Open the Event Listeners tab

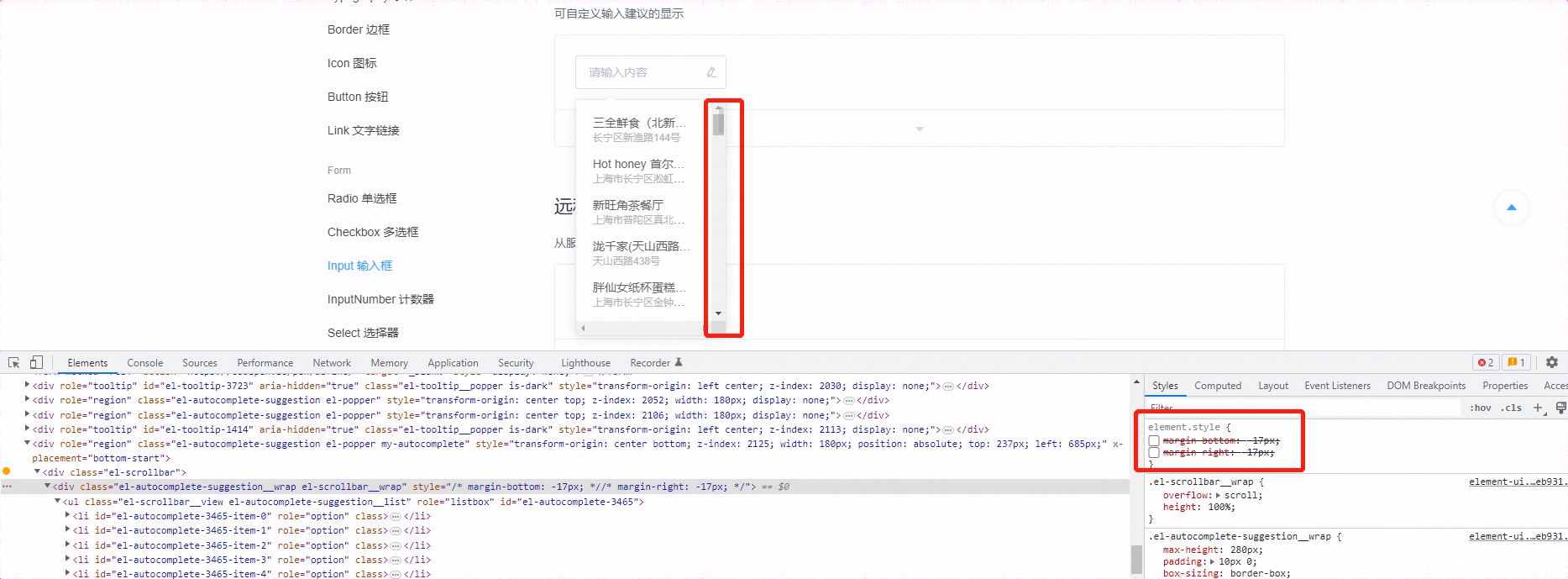click(x=1337, y=386)
